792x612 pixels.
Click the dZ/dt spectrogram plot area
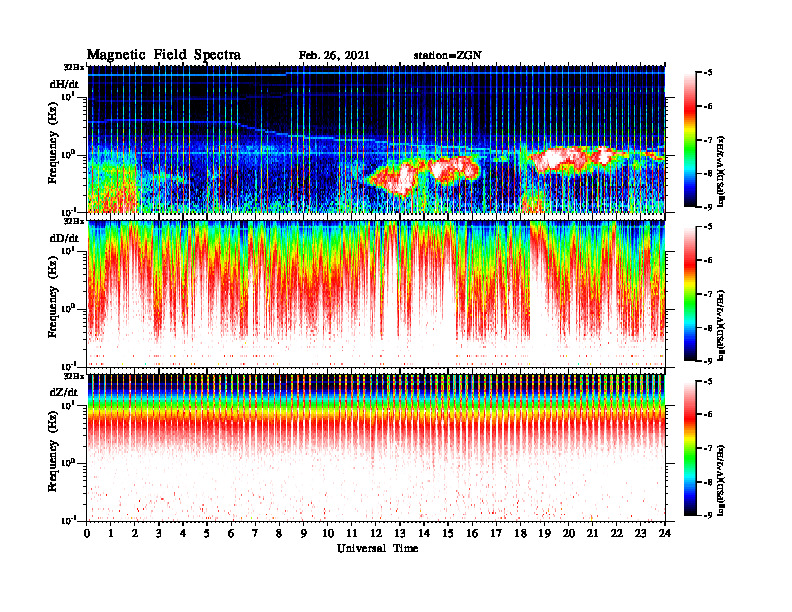click(x=376, y=448)
